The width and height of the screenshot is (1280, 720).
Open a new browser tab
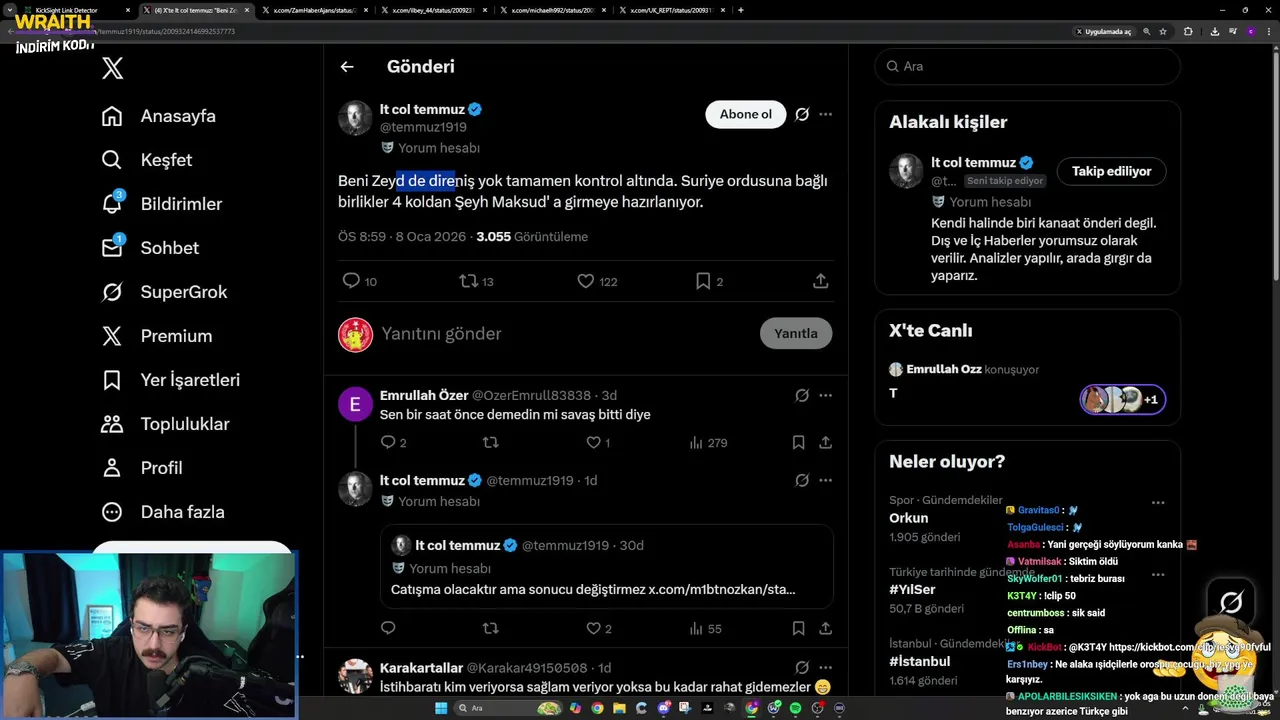tap(740, 10)
